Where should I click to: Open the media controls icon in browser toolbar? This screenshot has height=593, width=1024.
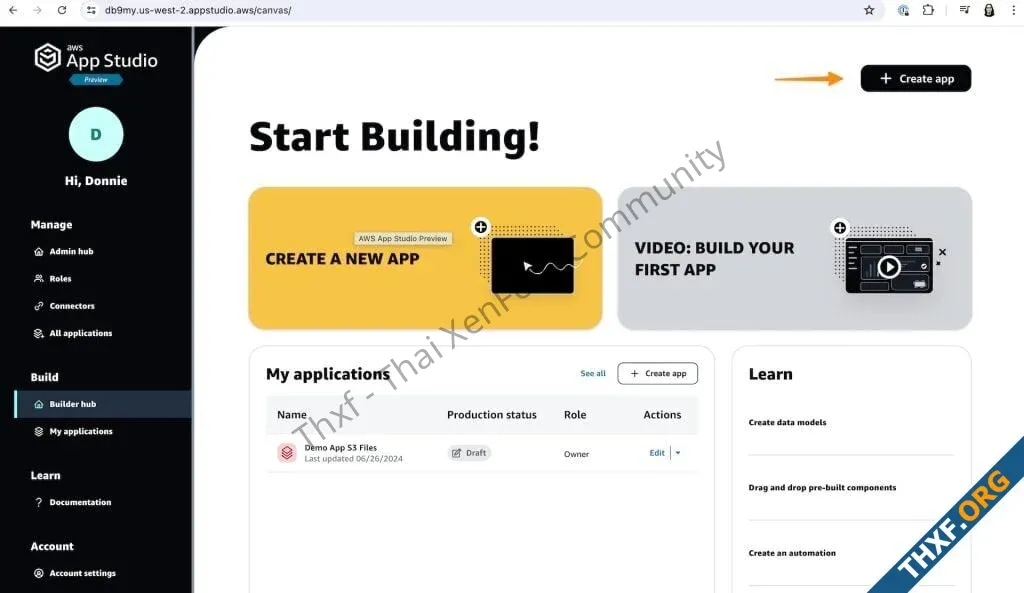pyautogui.click(x=965, y=10)
